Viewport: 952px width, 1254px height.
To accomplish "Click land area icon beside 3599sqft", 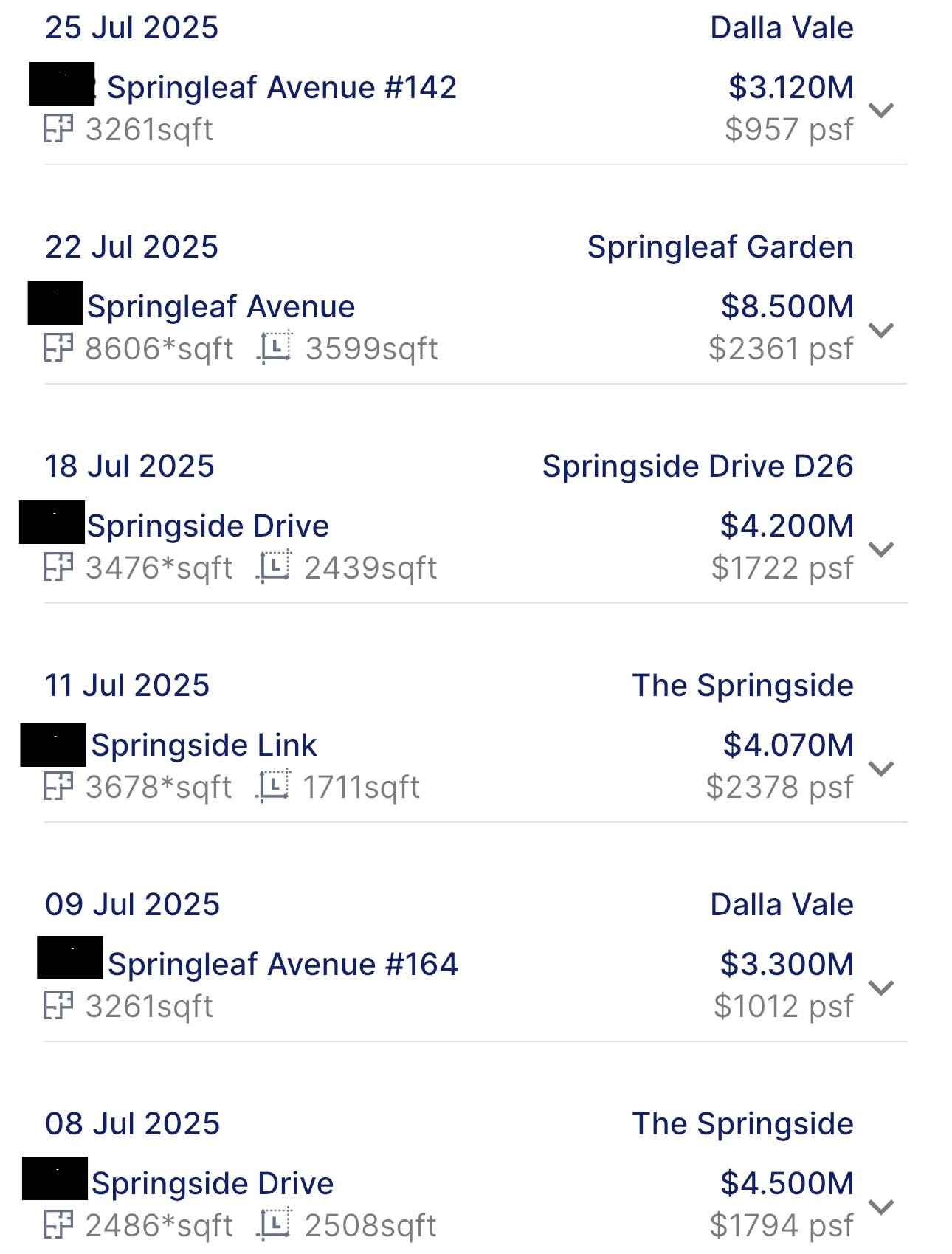I will (275, 348).
